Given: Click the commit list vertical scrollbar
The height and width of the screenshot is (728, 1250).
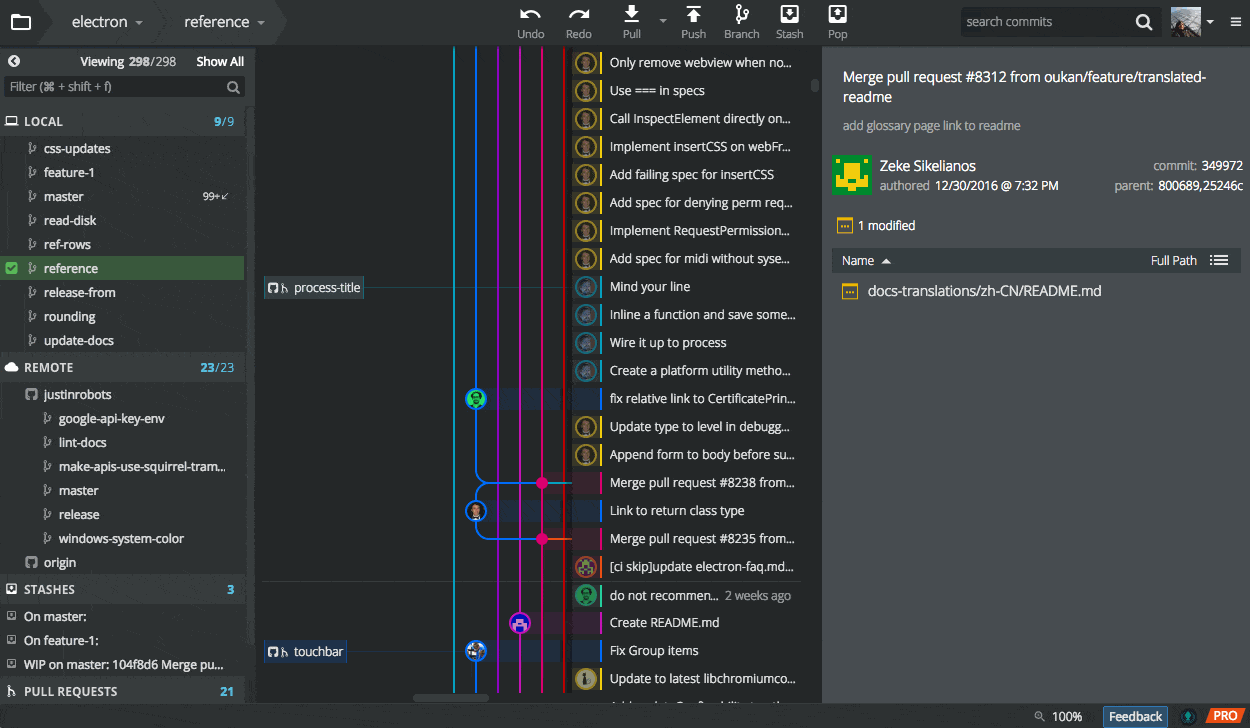Looking at the screenshot, I should point(815,86).
